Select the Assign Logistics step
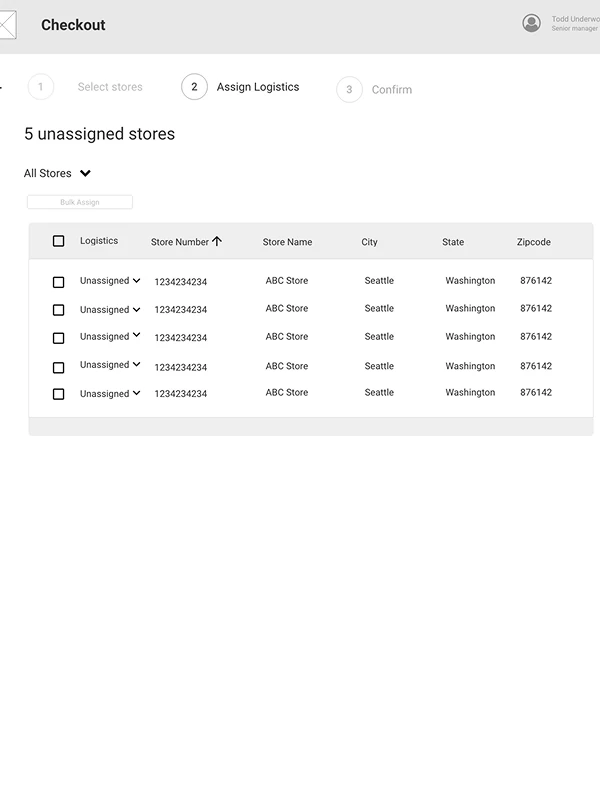The width and height of the screenshot is (600, 800). (x=258, y=87)
